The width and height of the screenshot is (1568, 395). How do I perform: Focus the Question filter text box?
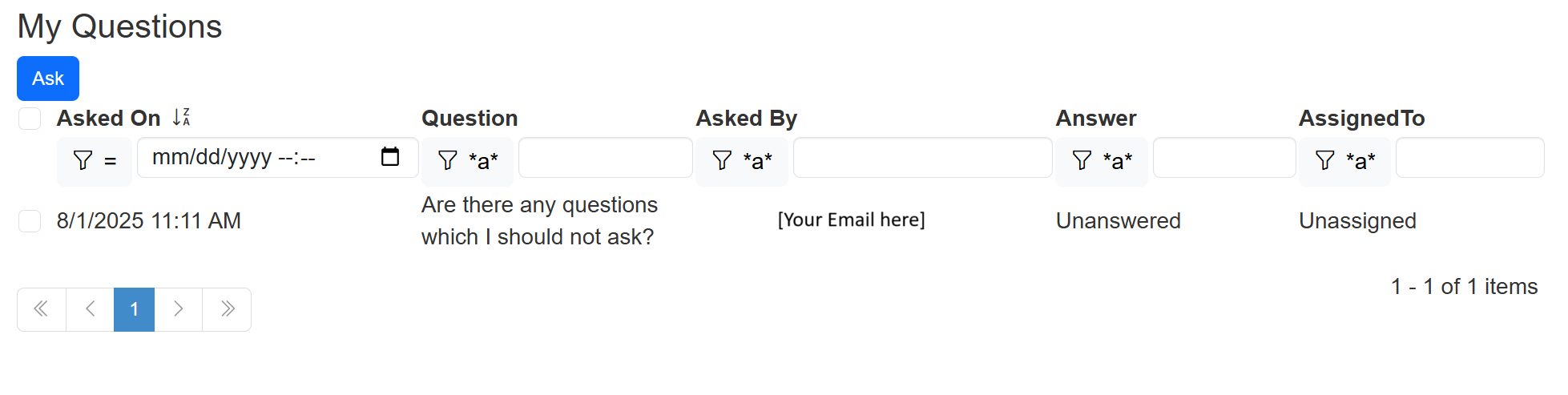pyautogui.click(x=606, y=157)
